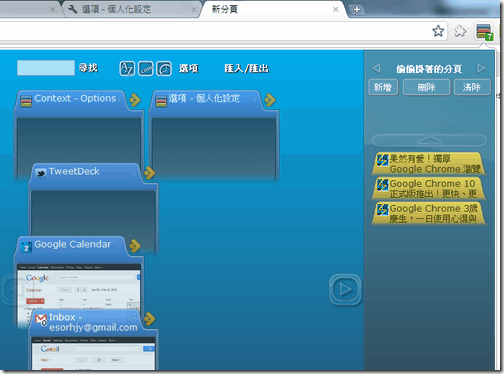Click arrow beside Inbox card
The width and height of the screenshot is (504, 374).
point(149,319)
